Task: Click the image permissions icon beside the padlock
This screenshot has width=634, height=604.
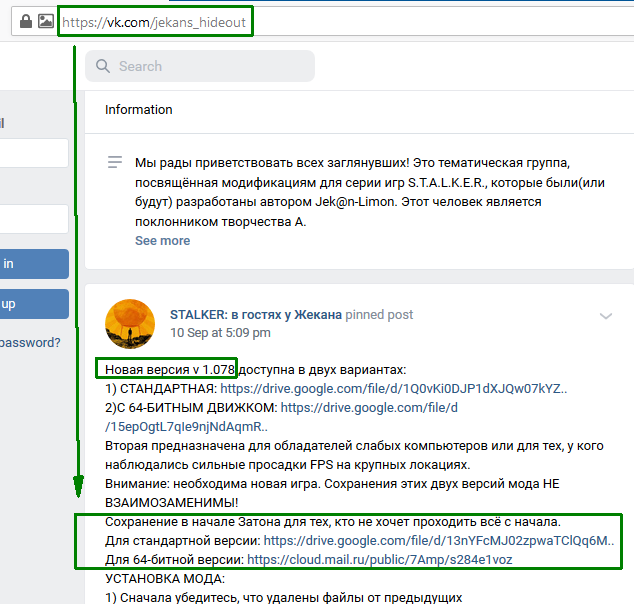Action: (x=46, y=21)
